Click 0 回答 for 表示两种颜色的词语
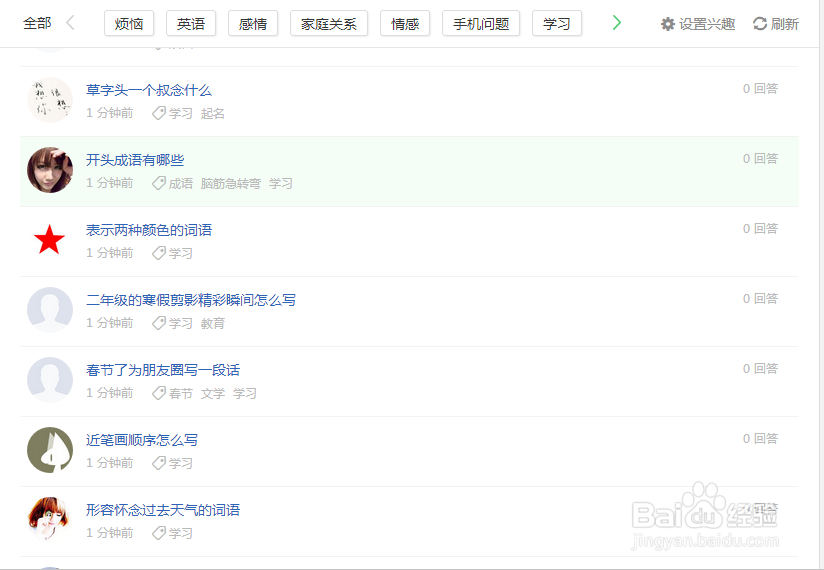The height and width of the screenshot is (570, 824). 760,229
